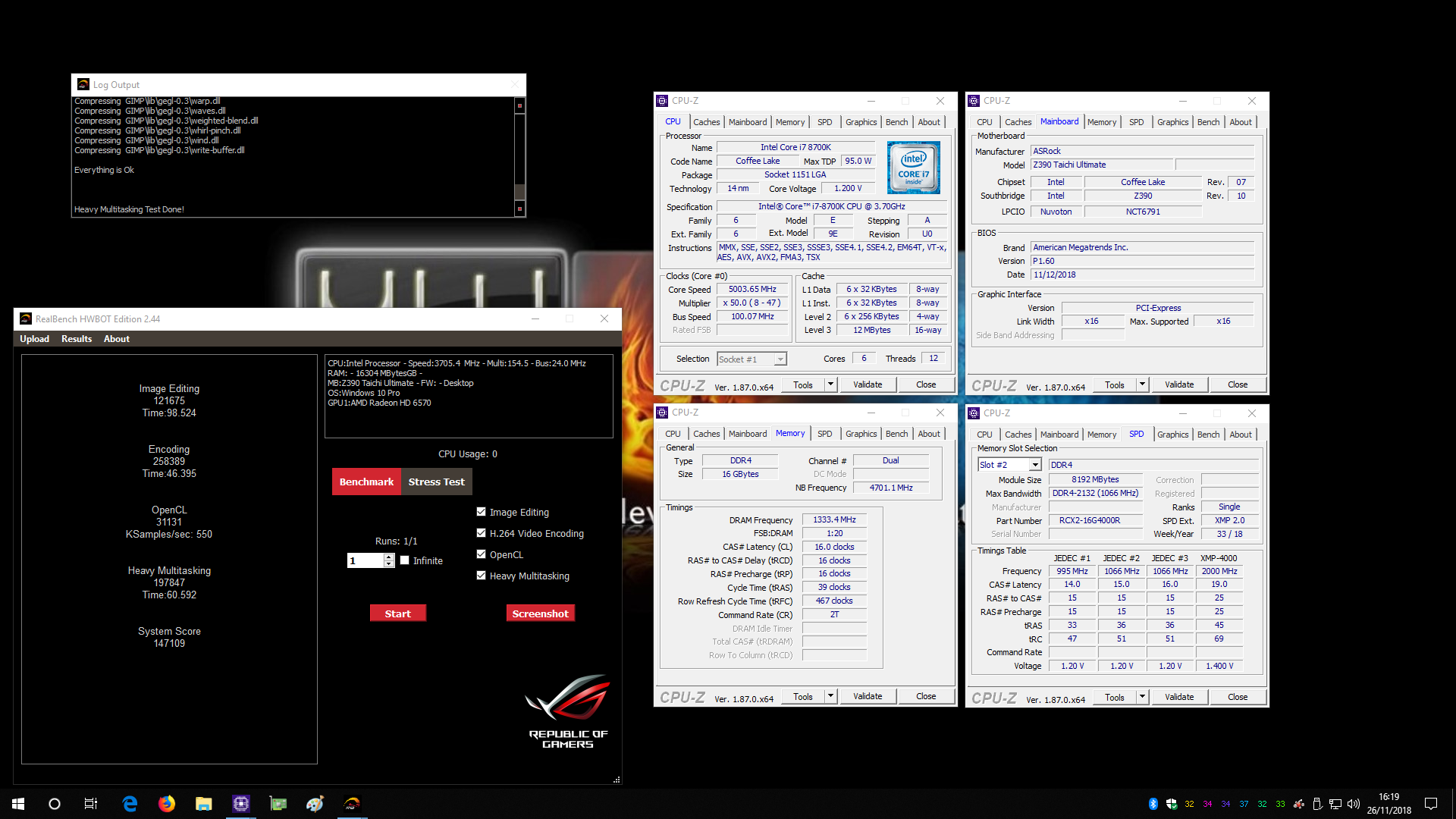Click Validate in CPU-Z Mainboard window
1456x819 pixels.
(1179, 384)
